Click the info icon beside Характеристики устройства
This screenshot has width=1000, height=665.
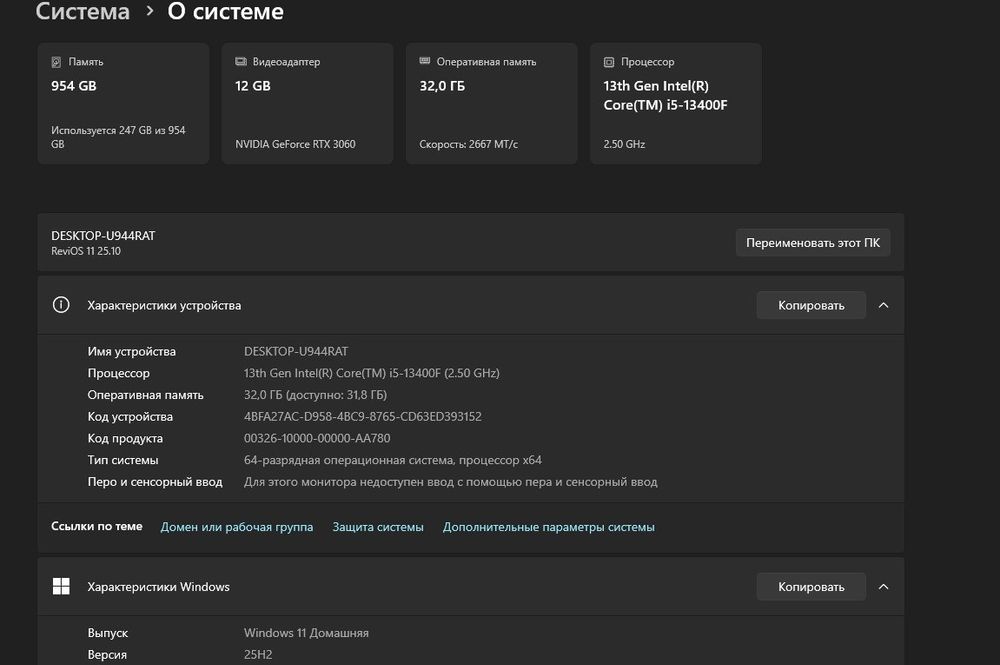(x=61, y=305)
